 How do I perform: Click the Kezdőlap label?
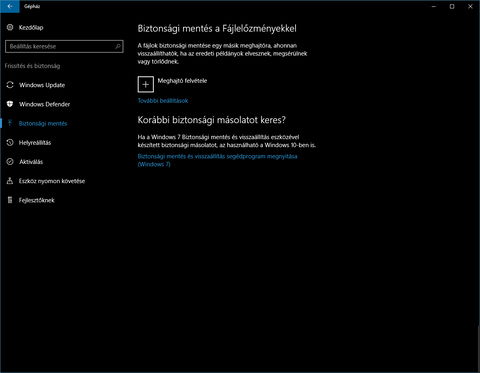coord(31,28)
